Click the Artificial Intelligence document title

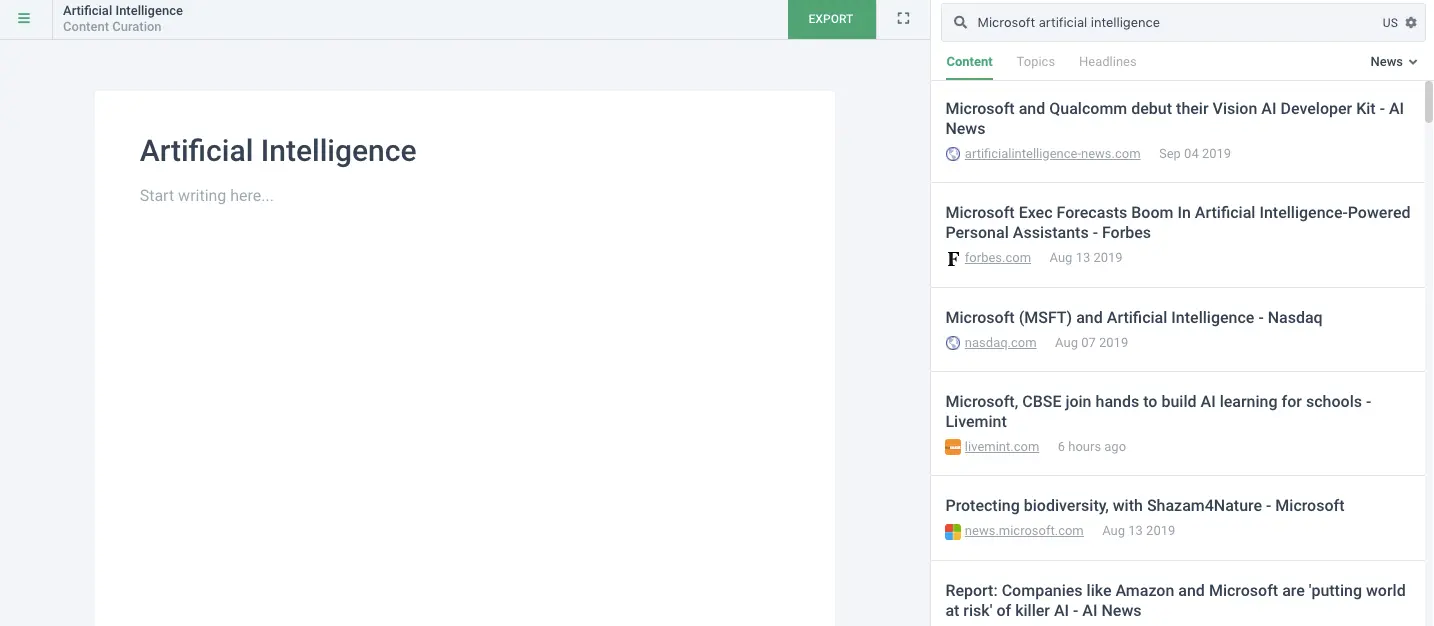click(x=278, y=151)
